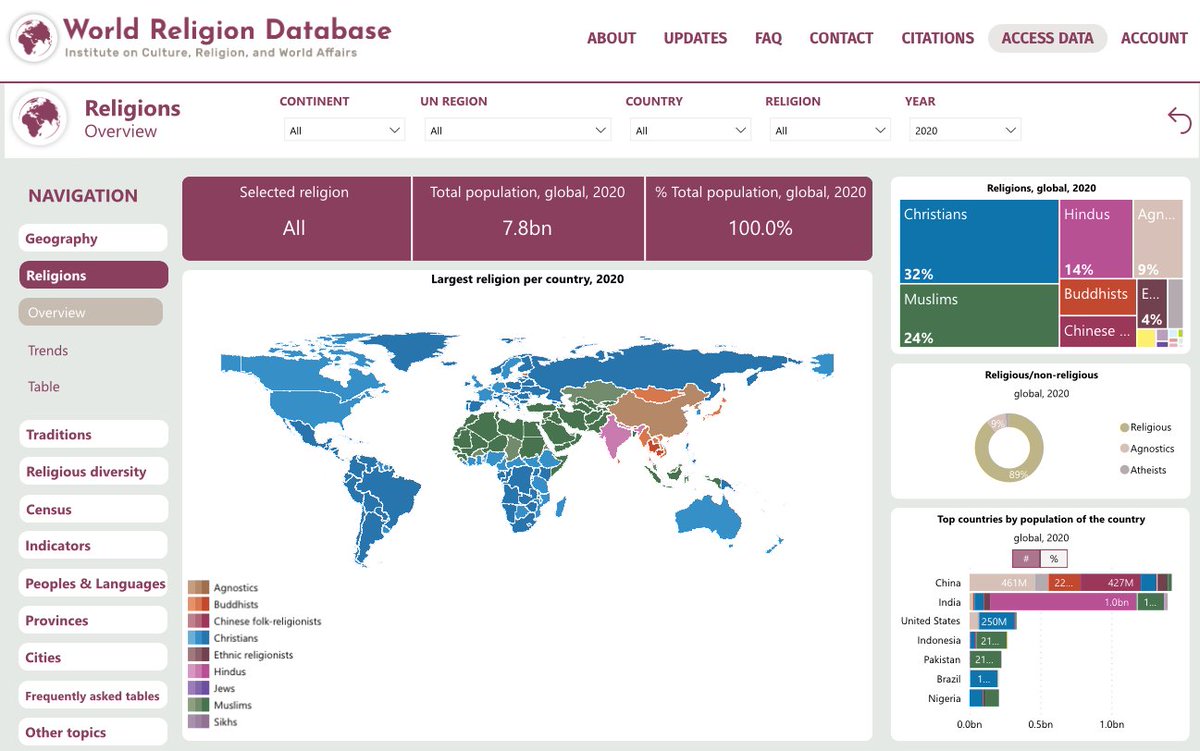Open the Continent dropdown
The image size is (1200, 751).
point(342,130)
